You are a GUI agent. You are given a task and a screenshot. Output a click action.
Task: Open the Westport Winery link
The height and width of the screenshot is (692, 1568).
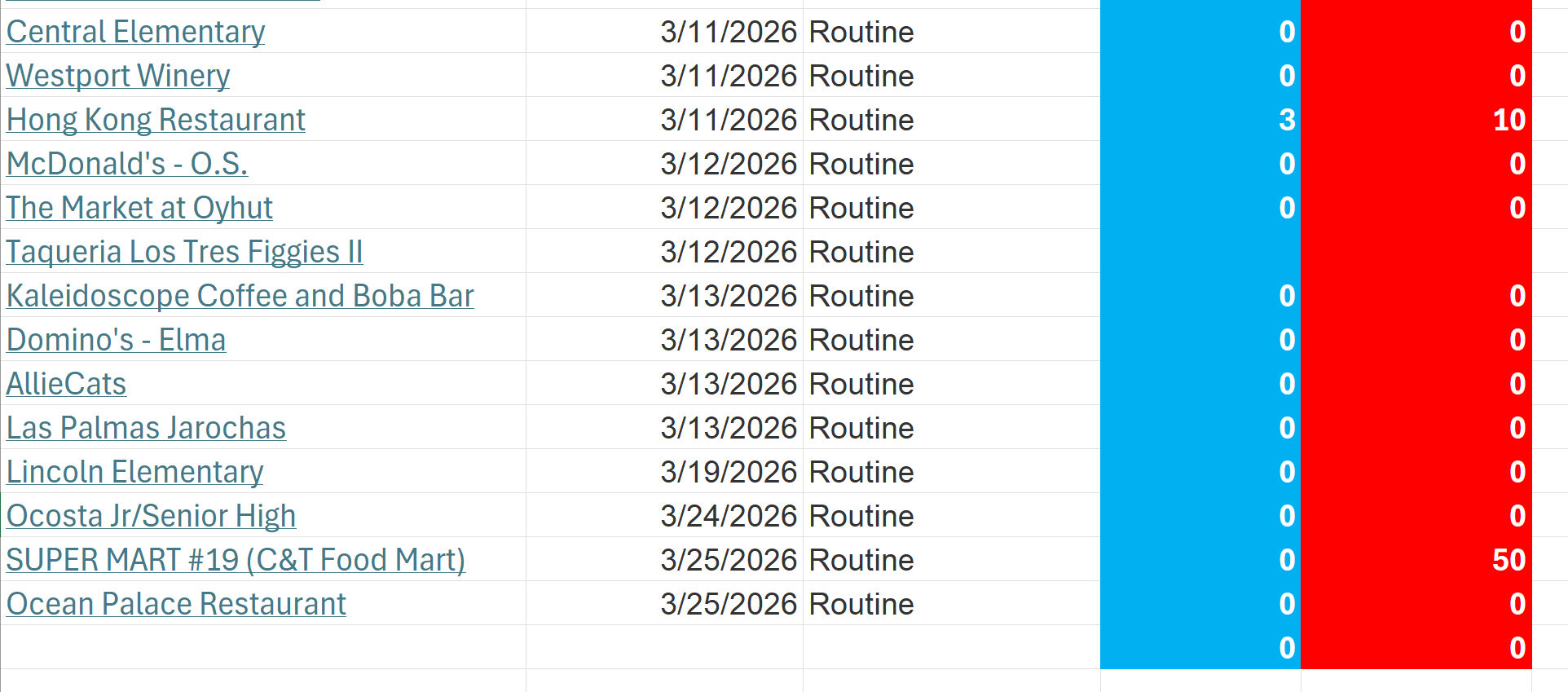118,76
